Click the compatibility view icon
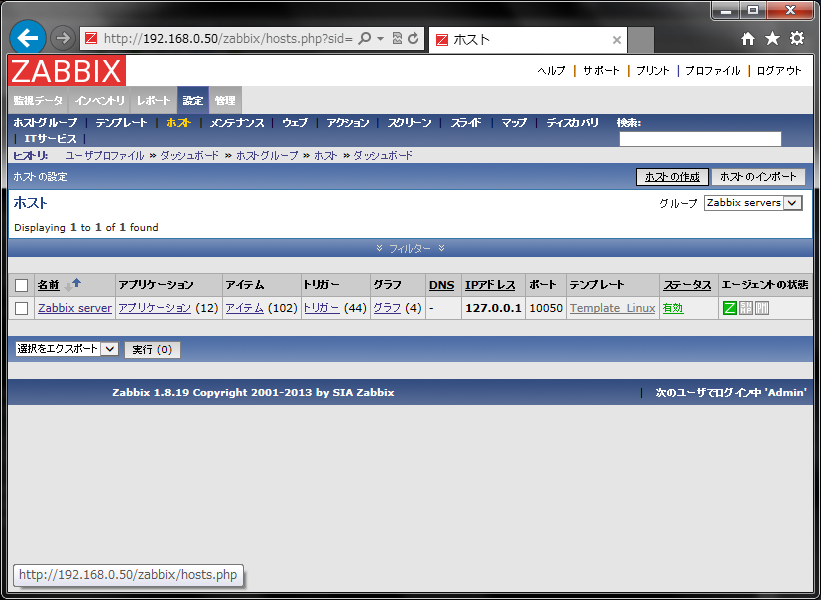The image size is (821, 600). tap(397, 39)
